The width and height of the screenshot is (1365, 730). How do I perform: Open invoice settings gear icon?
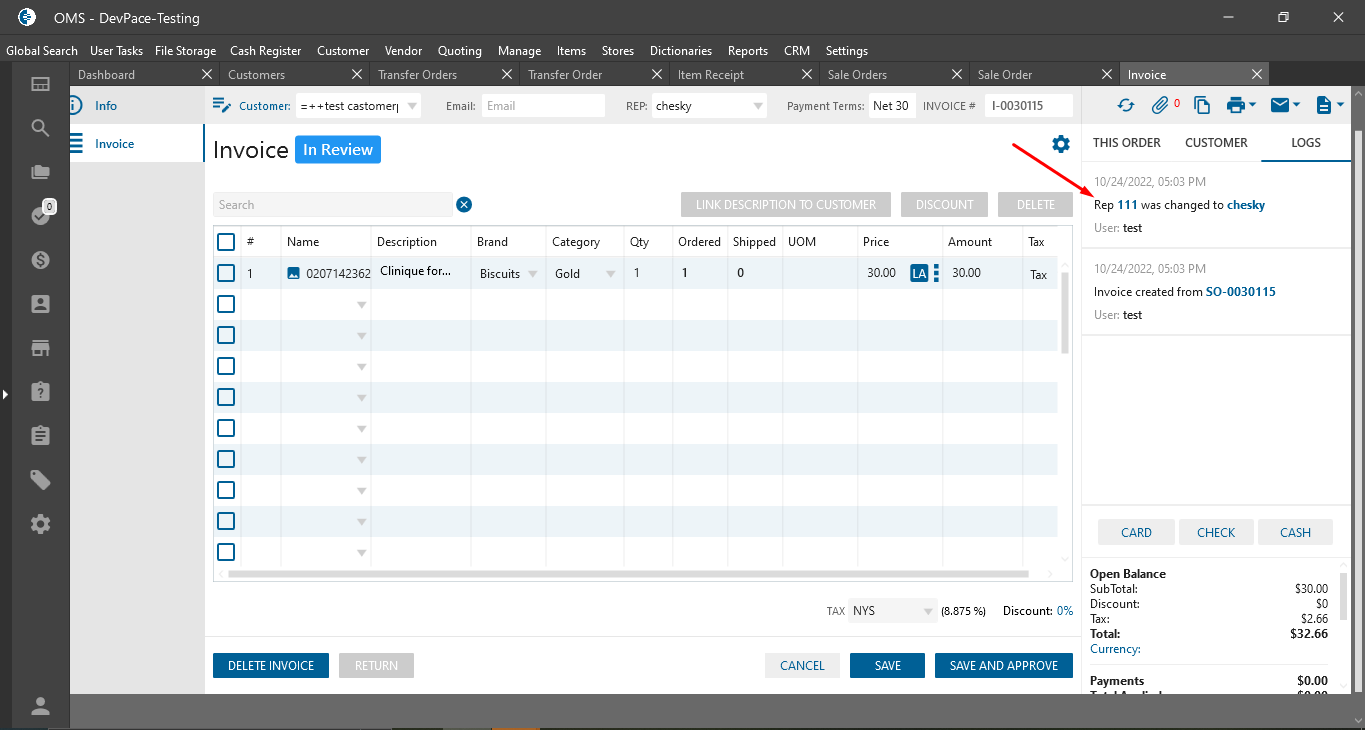[1061, 144]
